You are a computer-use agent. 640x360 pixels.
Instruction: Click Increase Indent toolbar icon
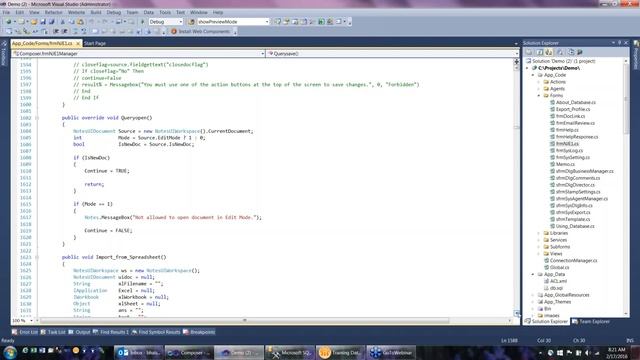(x=64, y=31)
